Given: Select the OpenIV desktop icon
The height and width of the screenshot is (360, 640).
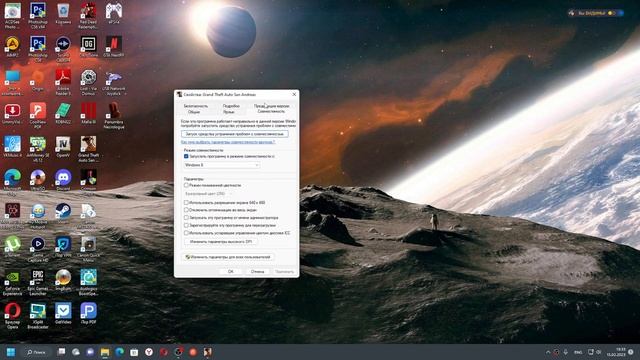Looking at the screenshot, I should pos(63,147).
